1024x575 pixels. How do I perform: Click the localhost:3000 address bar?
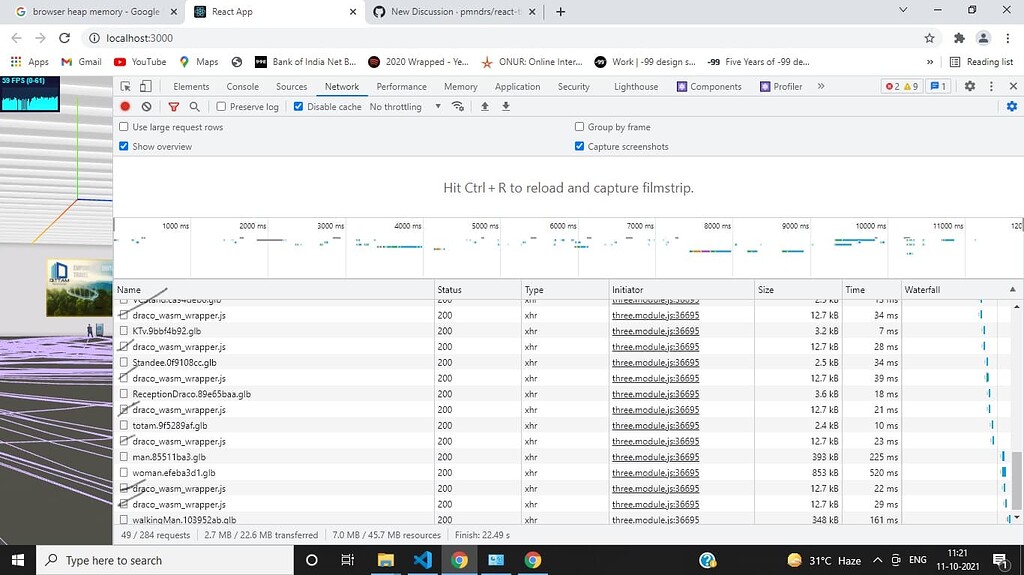coord(503,38)
